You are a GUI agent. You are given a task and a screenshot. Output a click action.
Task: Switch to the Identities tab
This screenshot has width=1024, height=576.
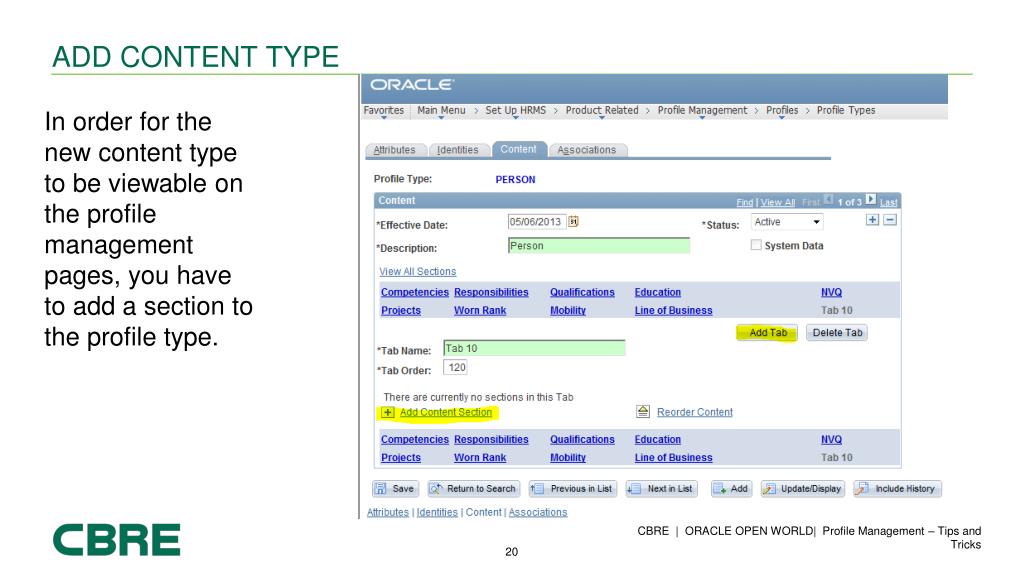[458, 150]
